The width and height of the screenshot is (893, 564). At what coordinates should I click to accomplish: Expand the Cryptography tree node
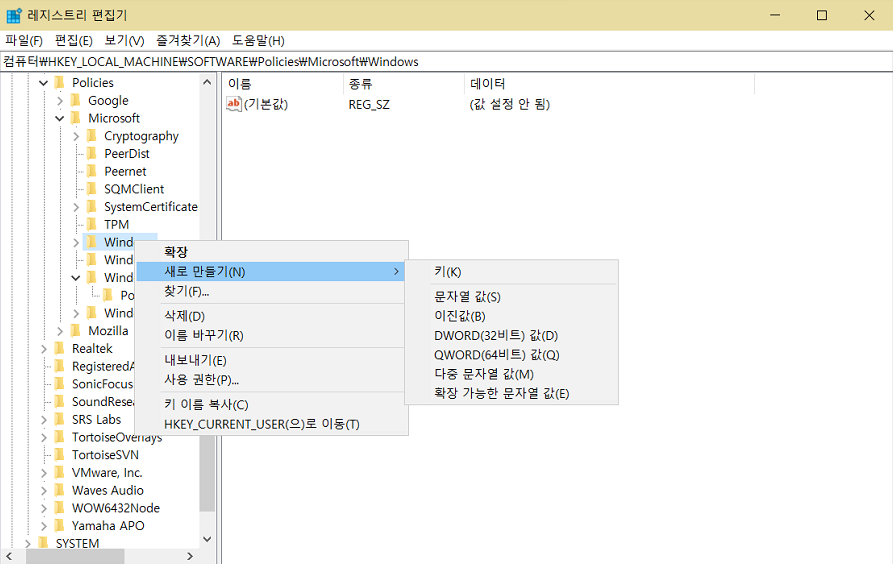coord(76,136)
